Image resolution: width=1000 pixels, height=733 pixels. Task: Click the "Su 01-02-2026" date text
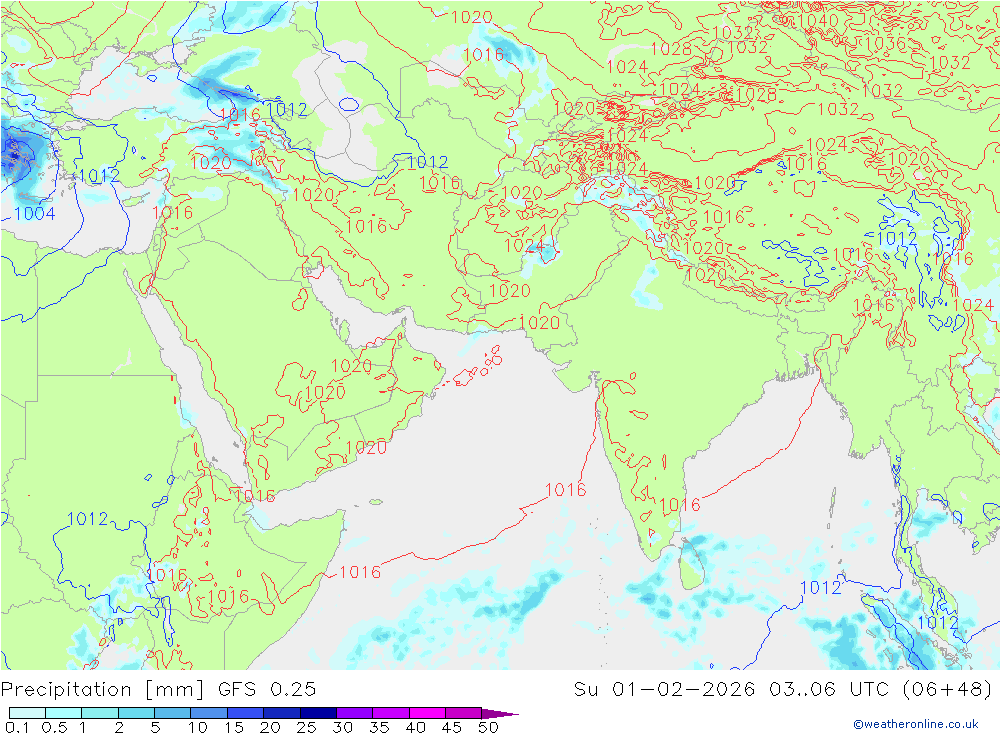pos(665,690)
